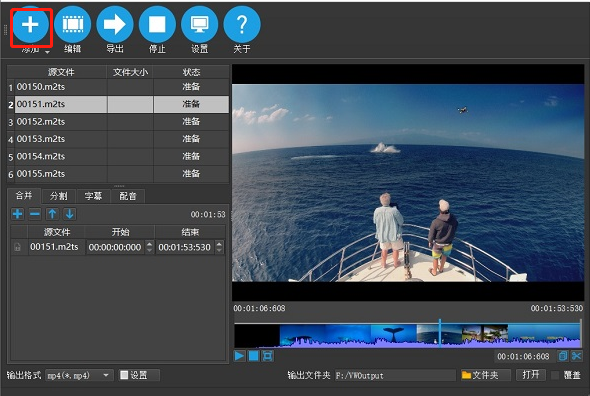Click the lock icon of the merge row

pyautogui.click(x=17, y=247)
